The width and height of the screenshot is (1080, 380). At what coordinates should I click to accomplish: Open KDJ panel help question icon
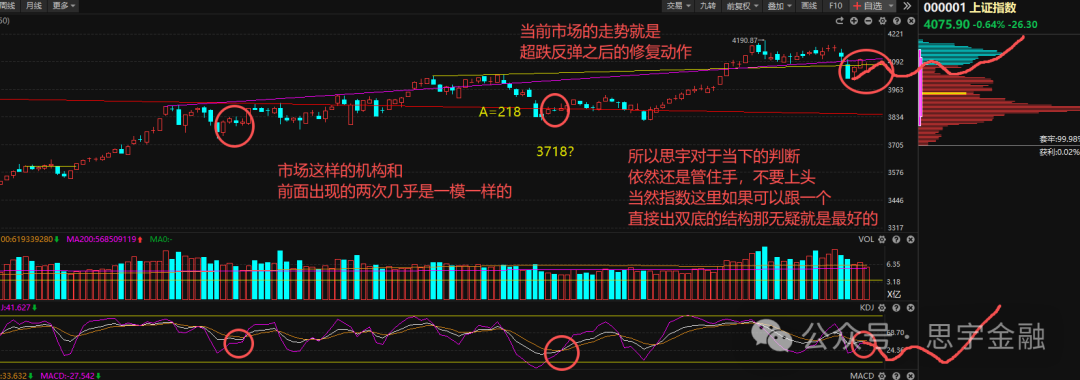point(896,308)
